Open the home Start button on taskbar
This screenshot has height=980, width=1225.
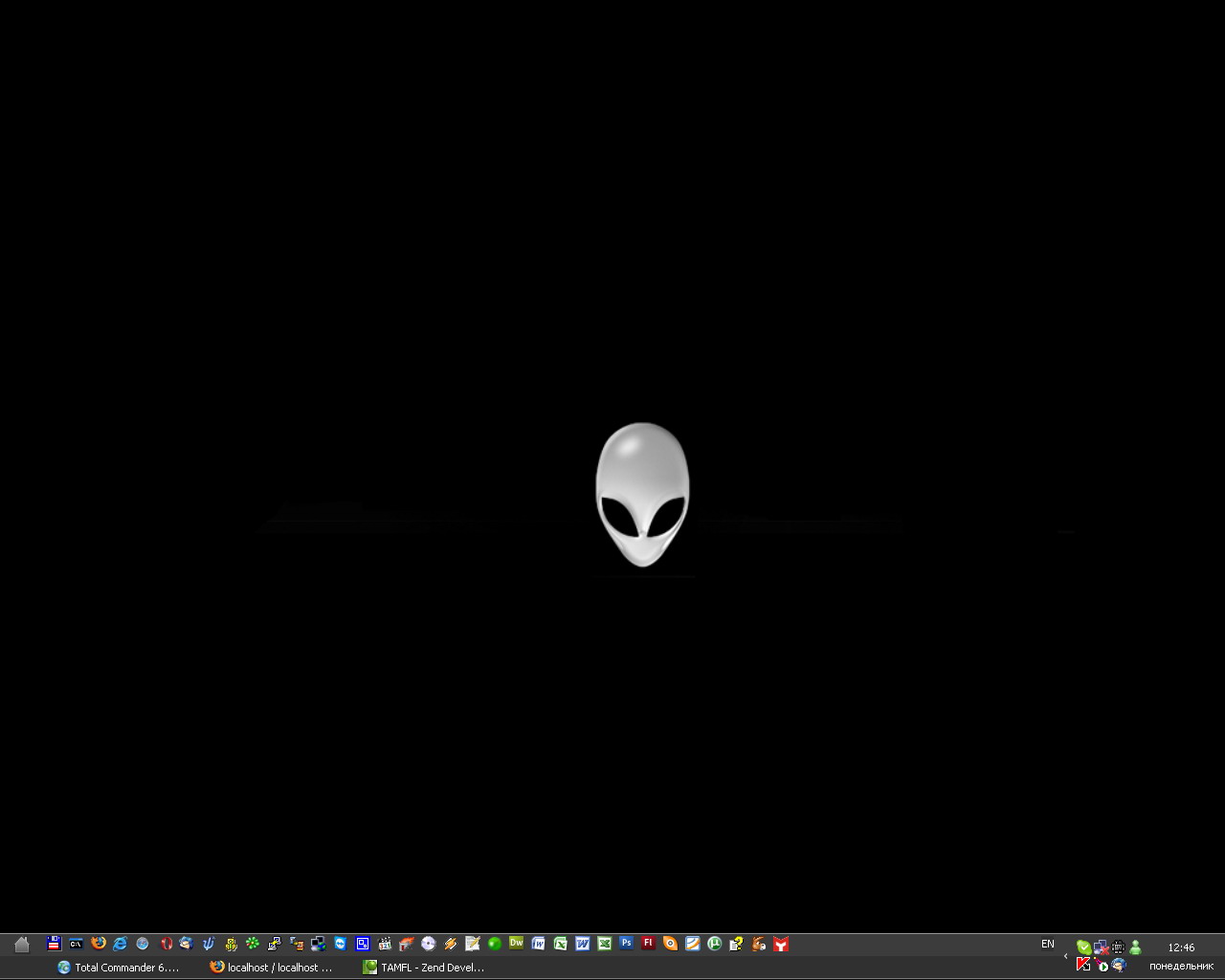tap(22, 945)
